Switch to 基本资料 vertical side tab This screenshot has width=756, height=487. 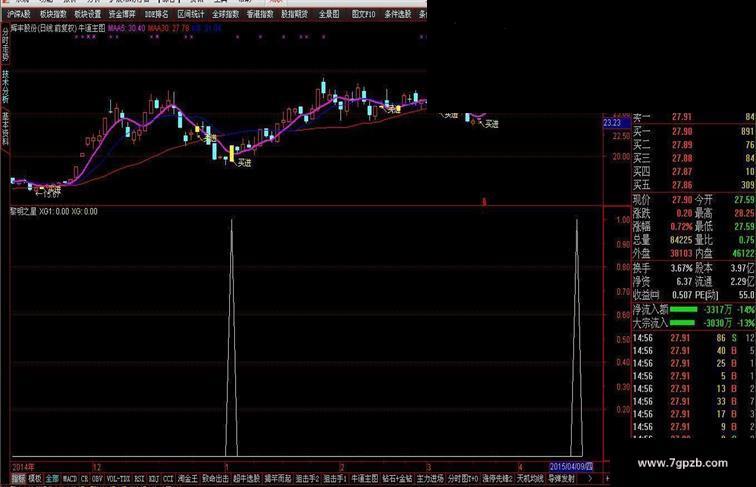click(x=5, y=128)
